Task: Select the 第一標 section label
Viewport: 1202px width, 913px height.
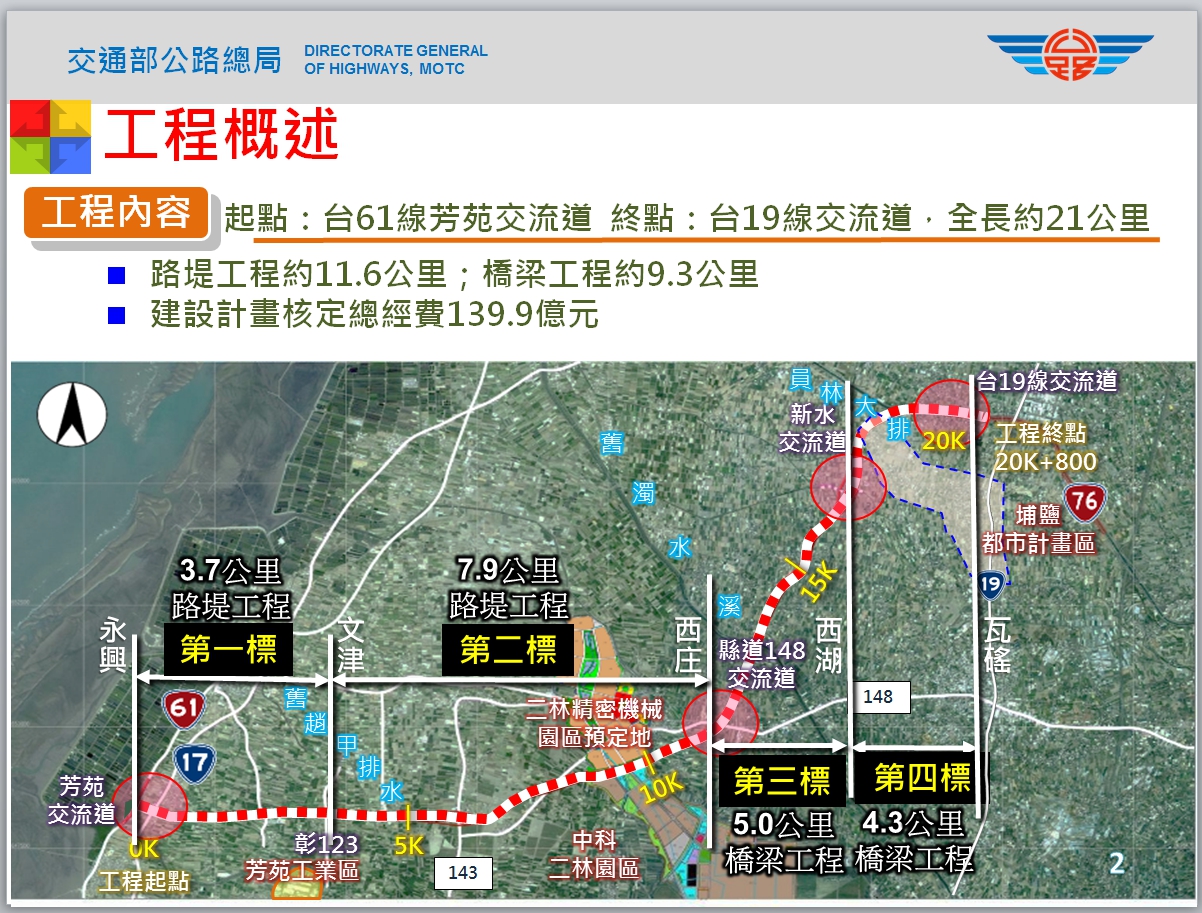Action: (228, 651)
